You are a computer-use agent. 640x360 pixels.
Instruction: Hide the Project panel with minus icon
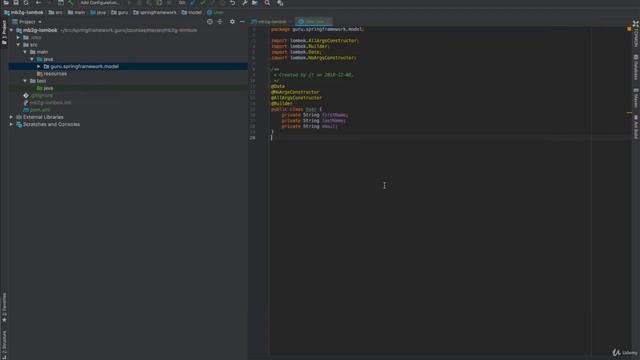coord(242,22)
